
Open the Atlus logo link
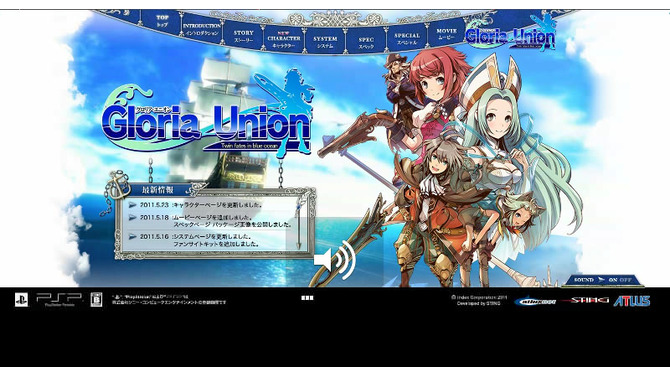(x=632, y=301)
